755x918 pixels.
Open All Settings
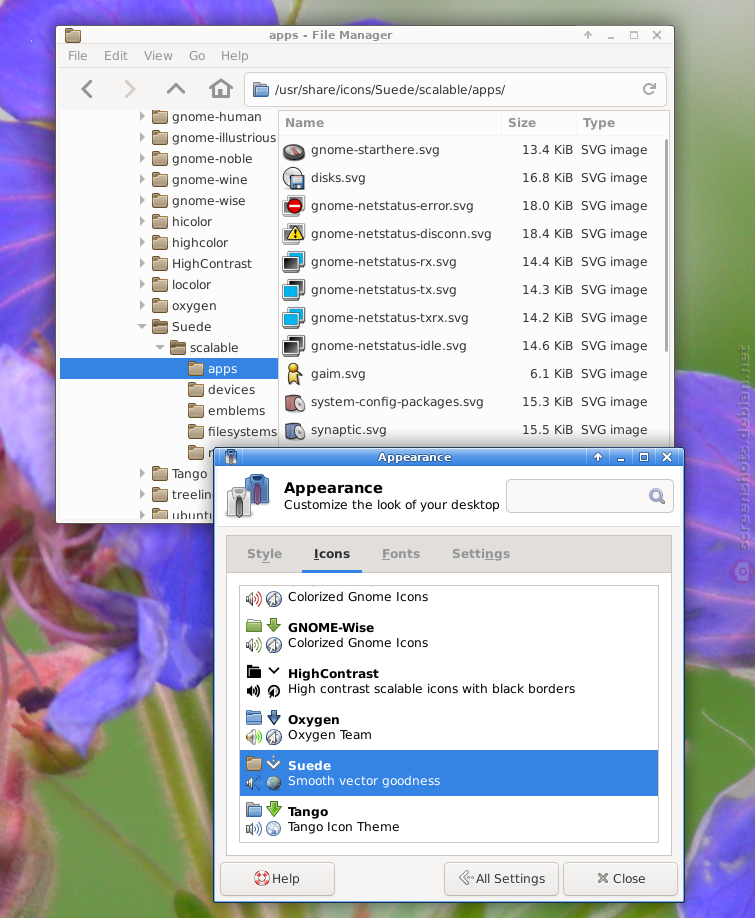pyautogui.click(x=501, y=879)
